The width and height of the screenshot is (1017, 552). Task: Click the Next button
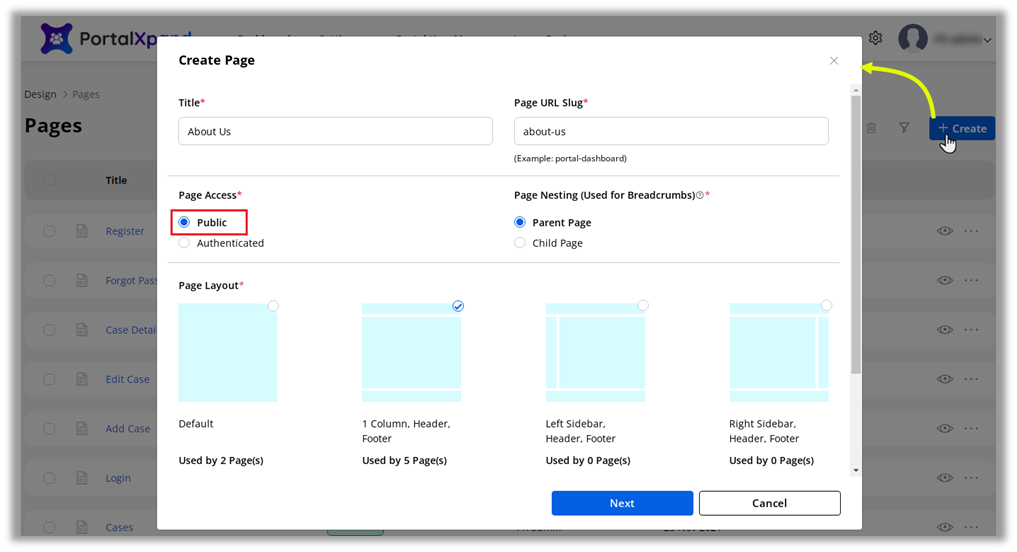click(x=622, y=503)
